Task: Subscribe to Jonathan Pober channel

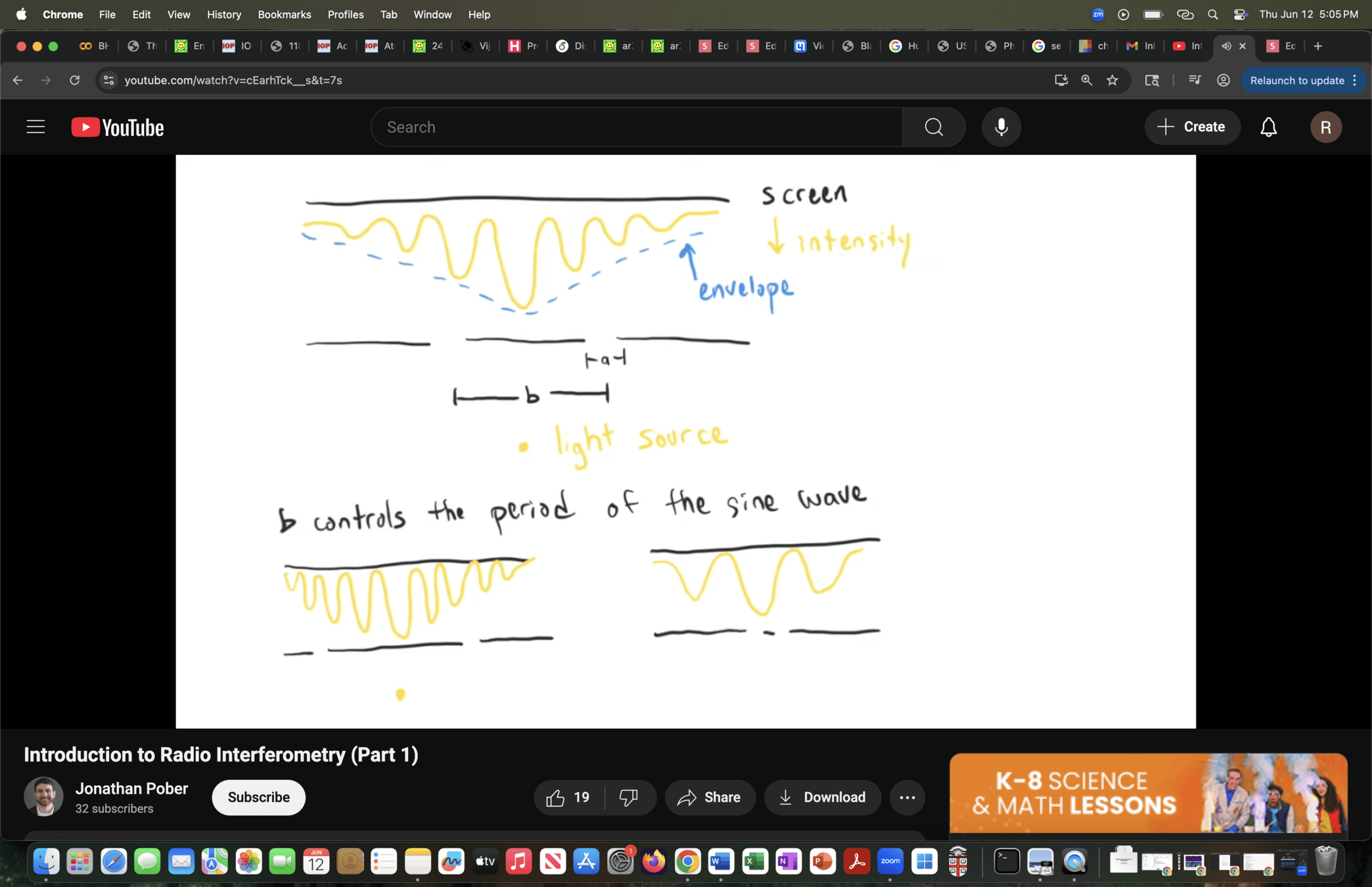Action: pos(258,797)
